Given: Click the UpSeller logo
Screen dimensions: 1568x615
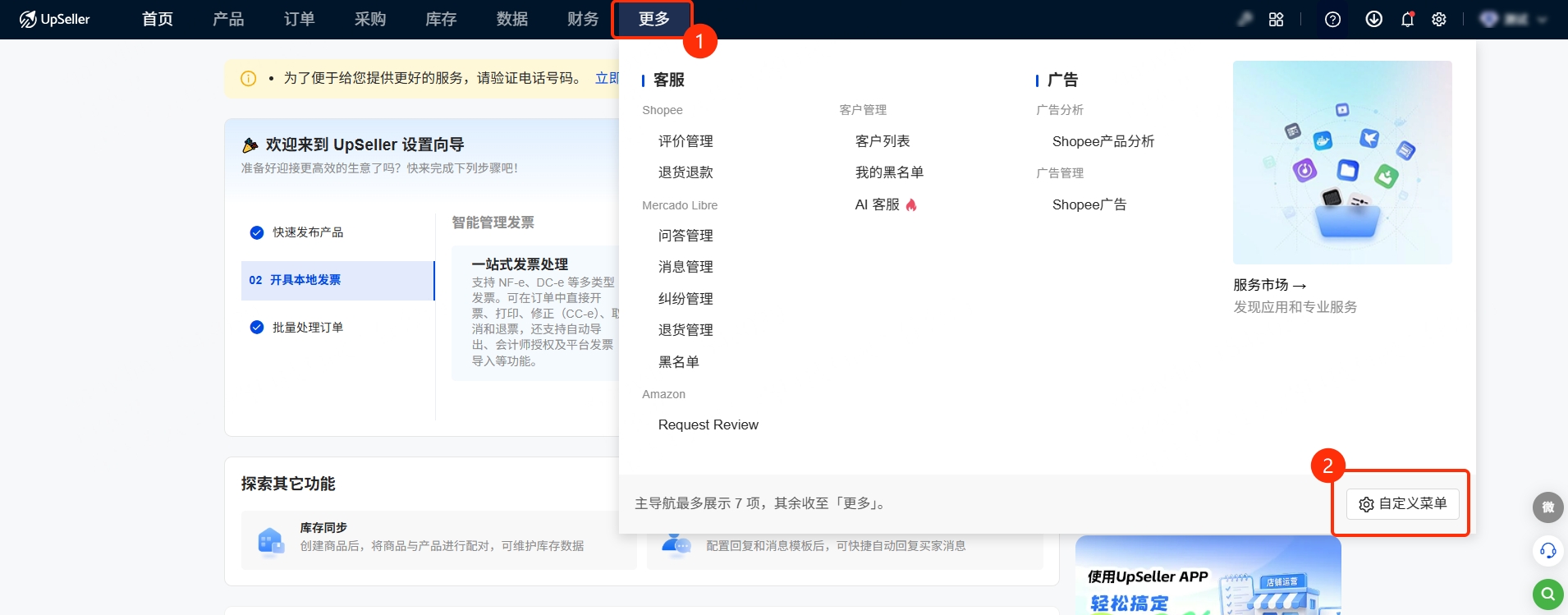Looking at the screenshot, I should point(54,19).
